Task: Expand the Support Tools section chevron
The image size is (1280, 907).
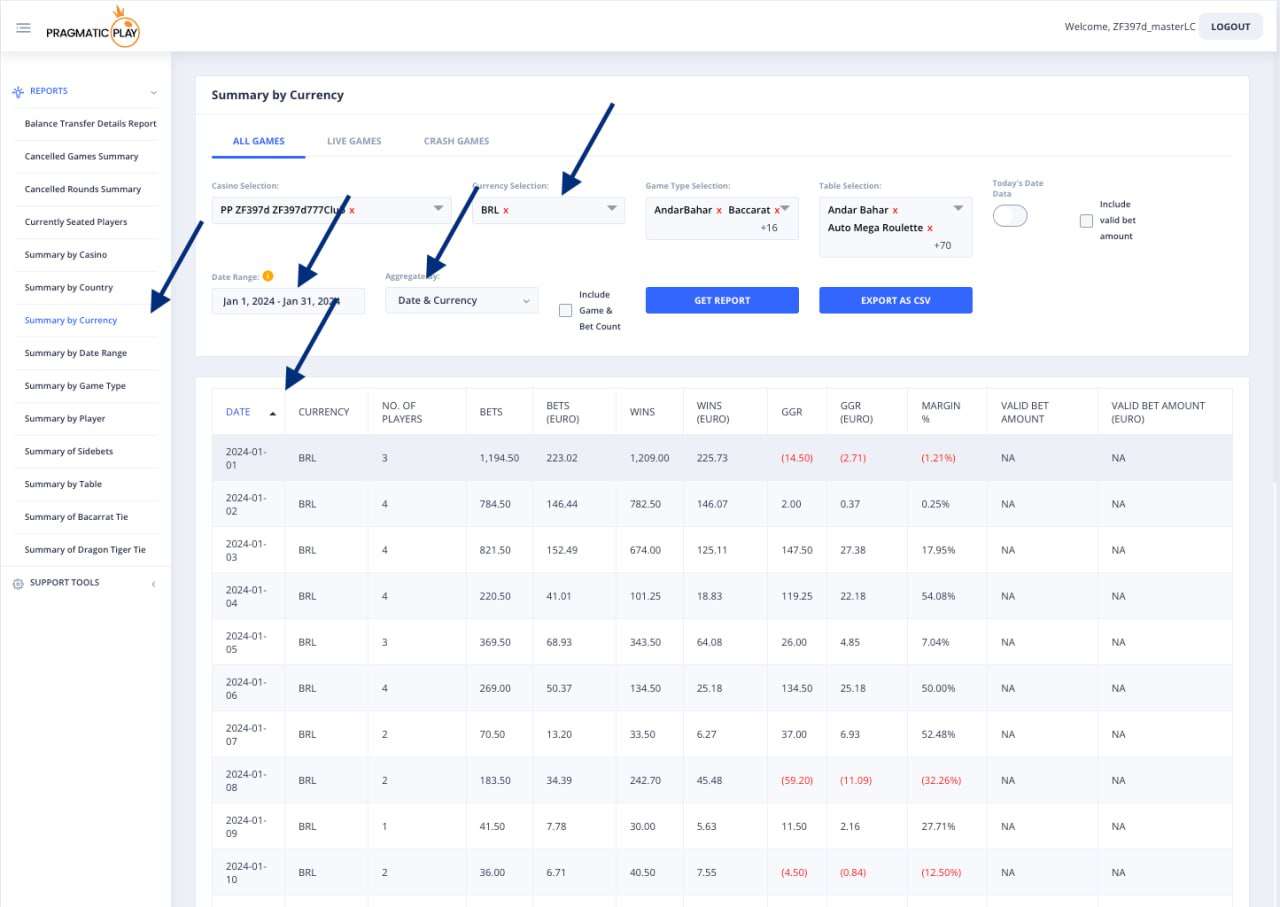Action: (x=153, y=584)
